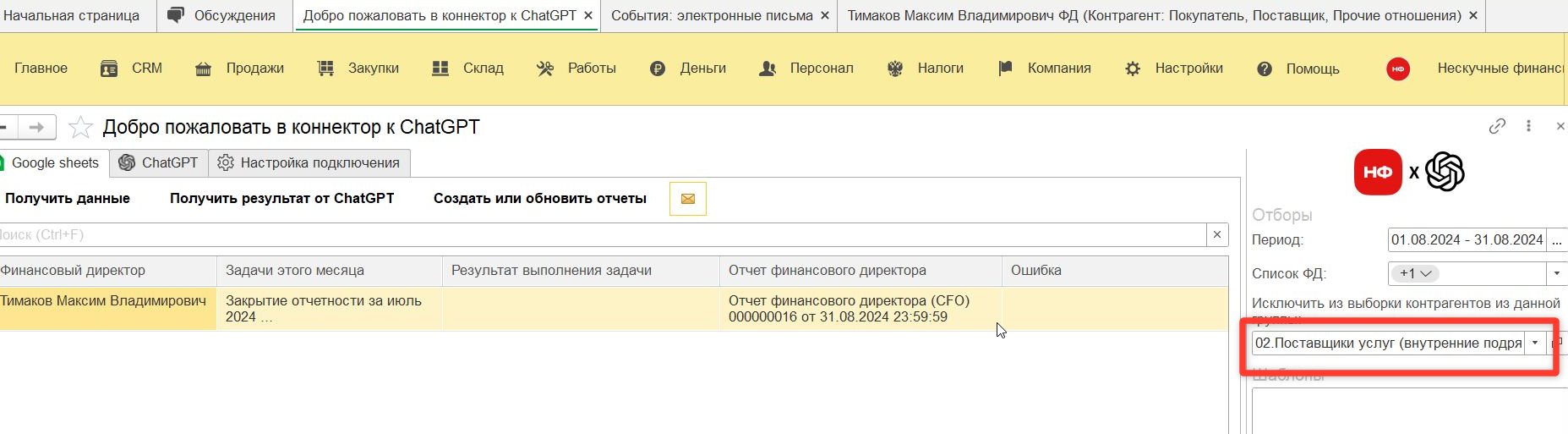
Task: Click the Склад warehouse icon
Action: pyautogui.click(x=440, y=69)
